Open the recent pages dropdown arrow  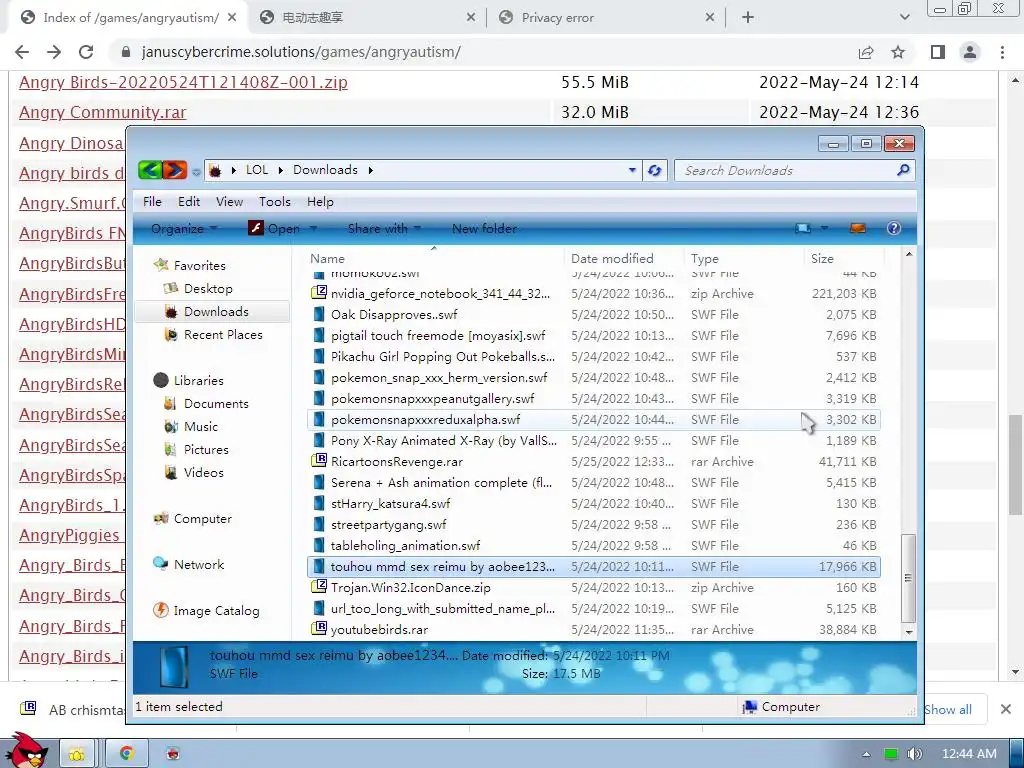[x=196, y=172]
